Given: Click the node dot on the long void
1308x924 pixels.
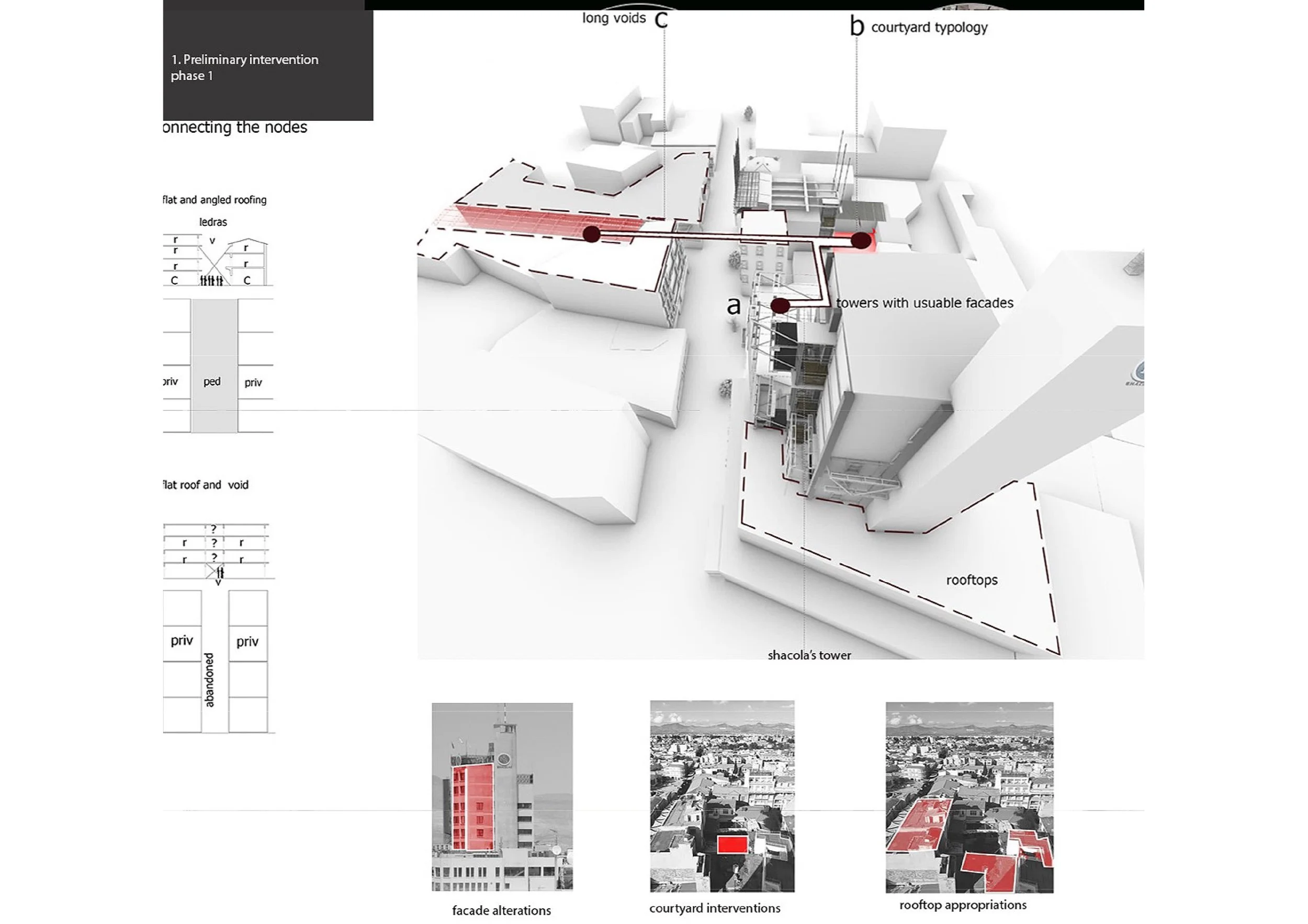Looking at the screenshot, I should pyautogui.click(x=591, y=233).
